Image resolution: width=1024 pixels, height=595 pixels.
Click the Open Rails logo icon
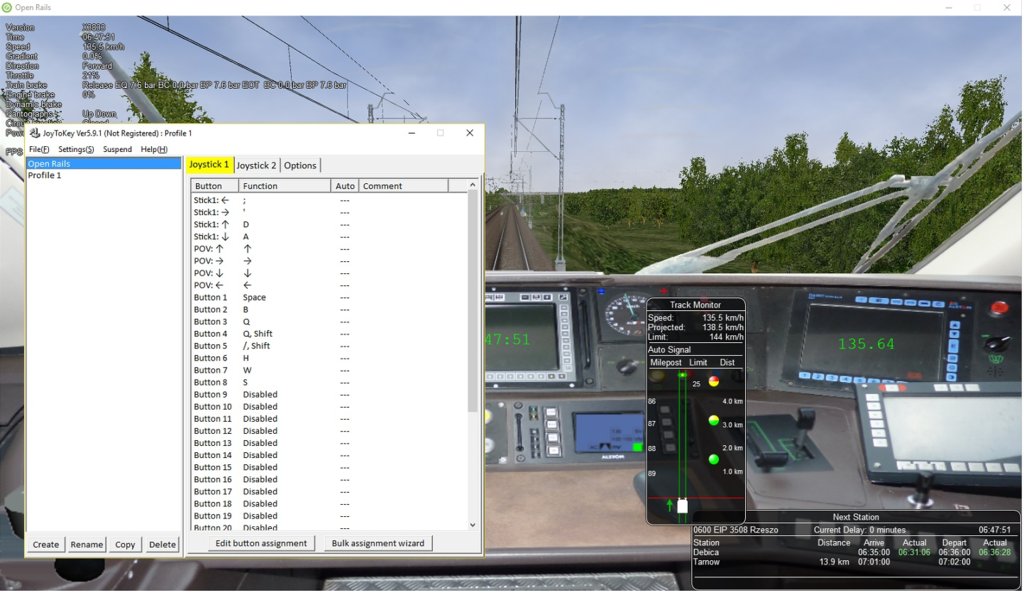7,7
